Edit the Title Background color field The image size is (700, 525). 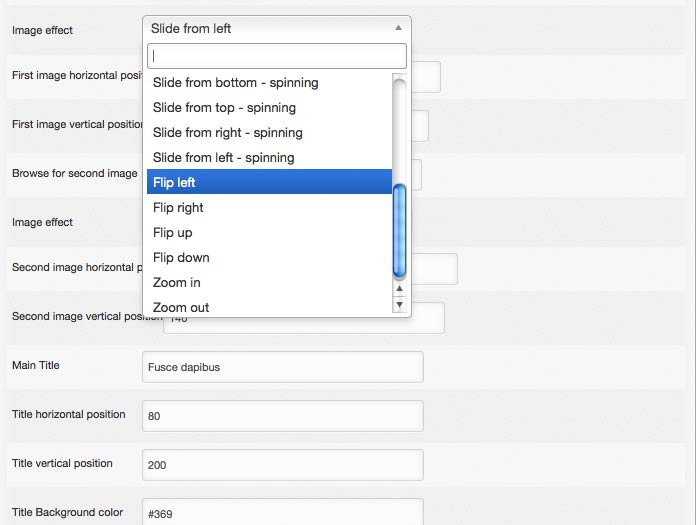[x=283, y=512]
